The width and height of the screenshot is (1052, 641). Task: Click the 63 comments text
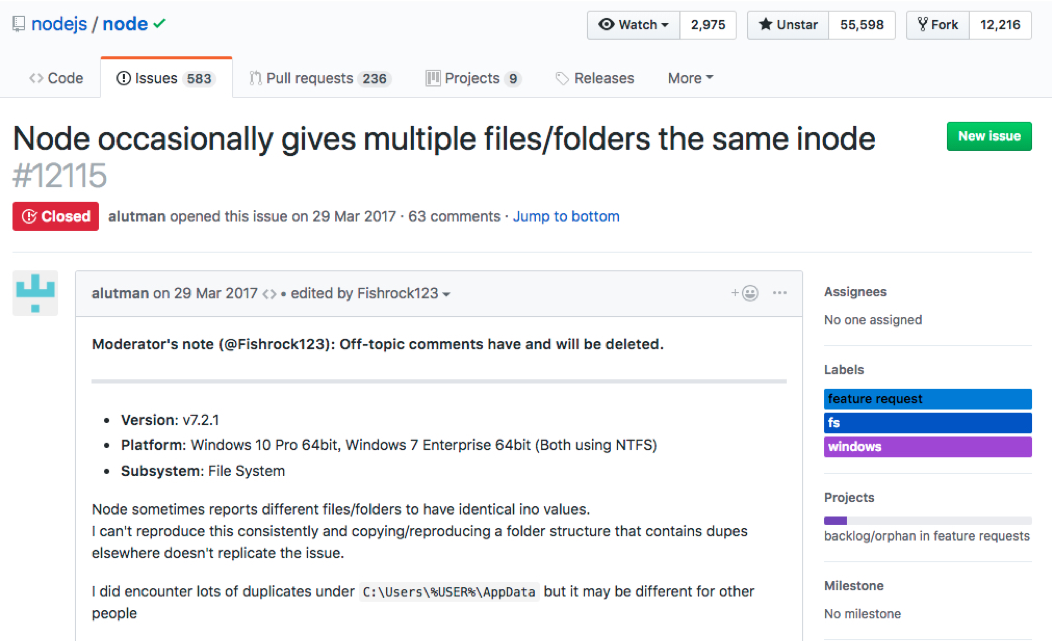454,217
